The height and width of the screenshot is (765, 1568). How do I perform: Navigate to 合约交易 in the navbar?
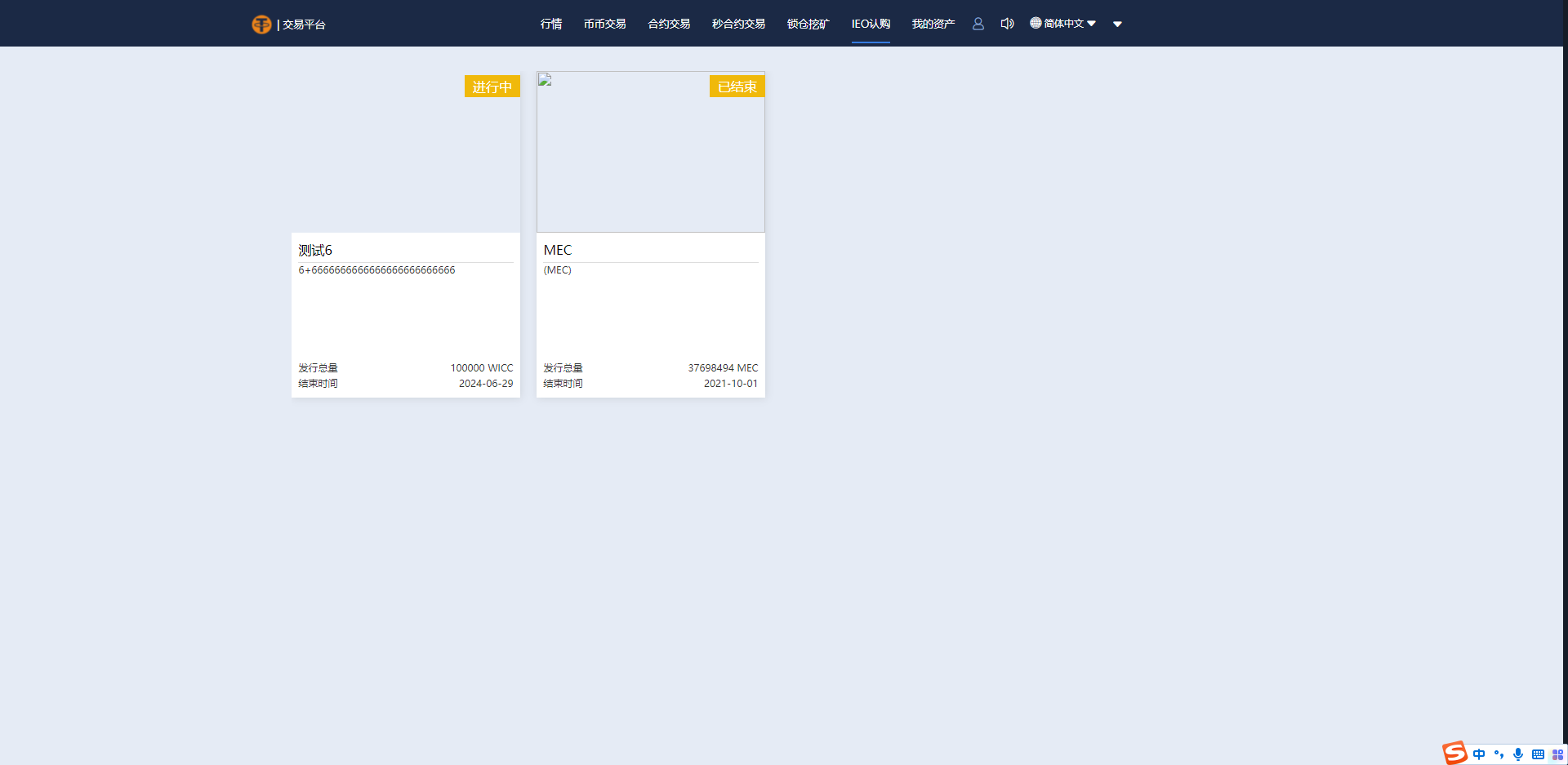tap(669, 24)
